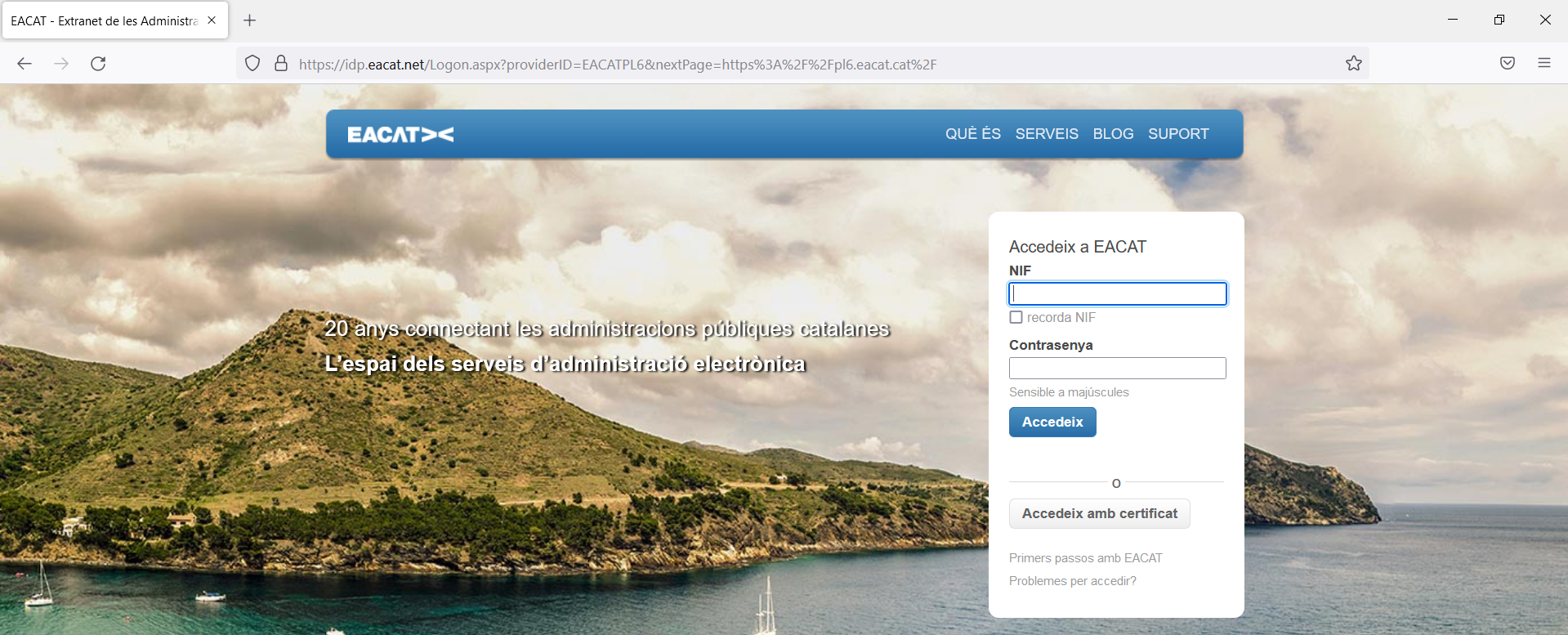Click the 'Sensible a majúscules' hint text
The width and height of the screenshot is (1568, 635).
pyautogui.click(x=1069, y=392)
